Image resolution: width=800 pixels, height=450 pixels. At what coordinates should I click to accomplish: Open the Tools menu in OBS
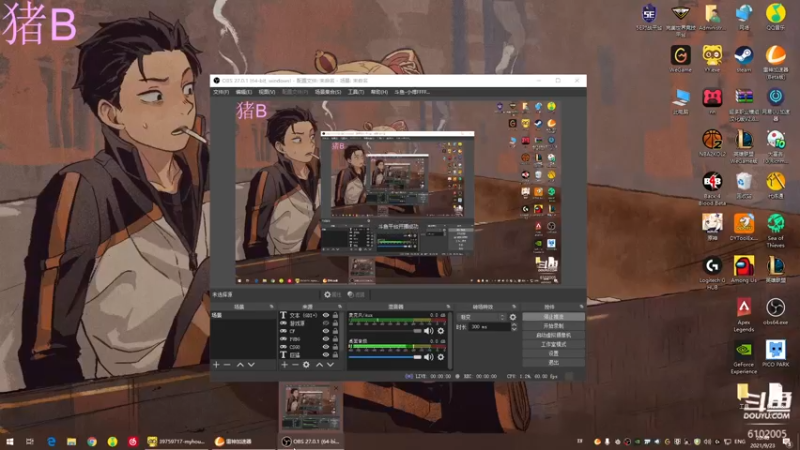pos(356,92)
